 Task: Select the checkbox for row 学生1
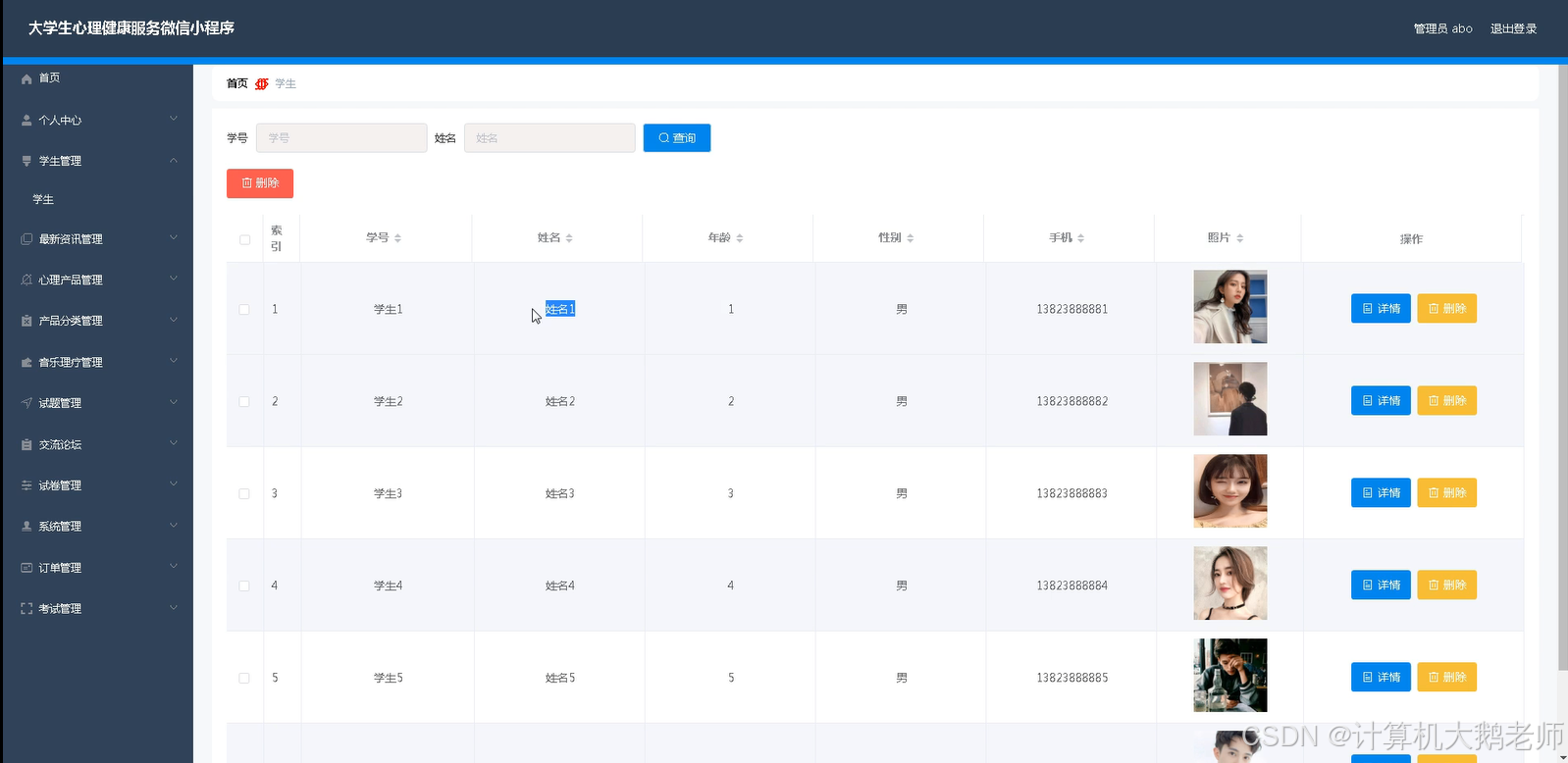[x=244, y=309]
